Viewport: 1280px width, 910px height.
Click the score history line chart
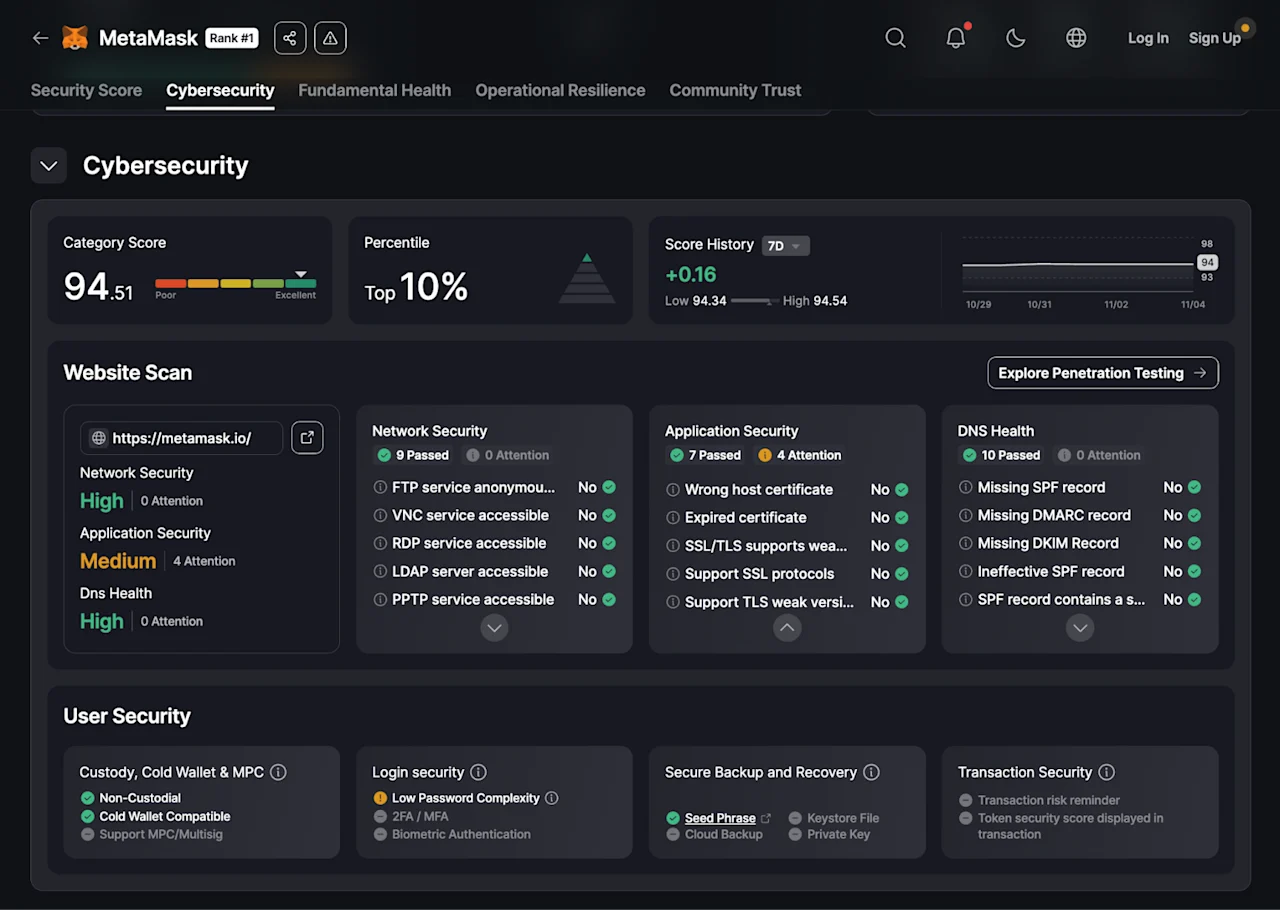[1078, 266]
